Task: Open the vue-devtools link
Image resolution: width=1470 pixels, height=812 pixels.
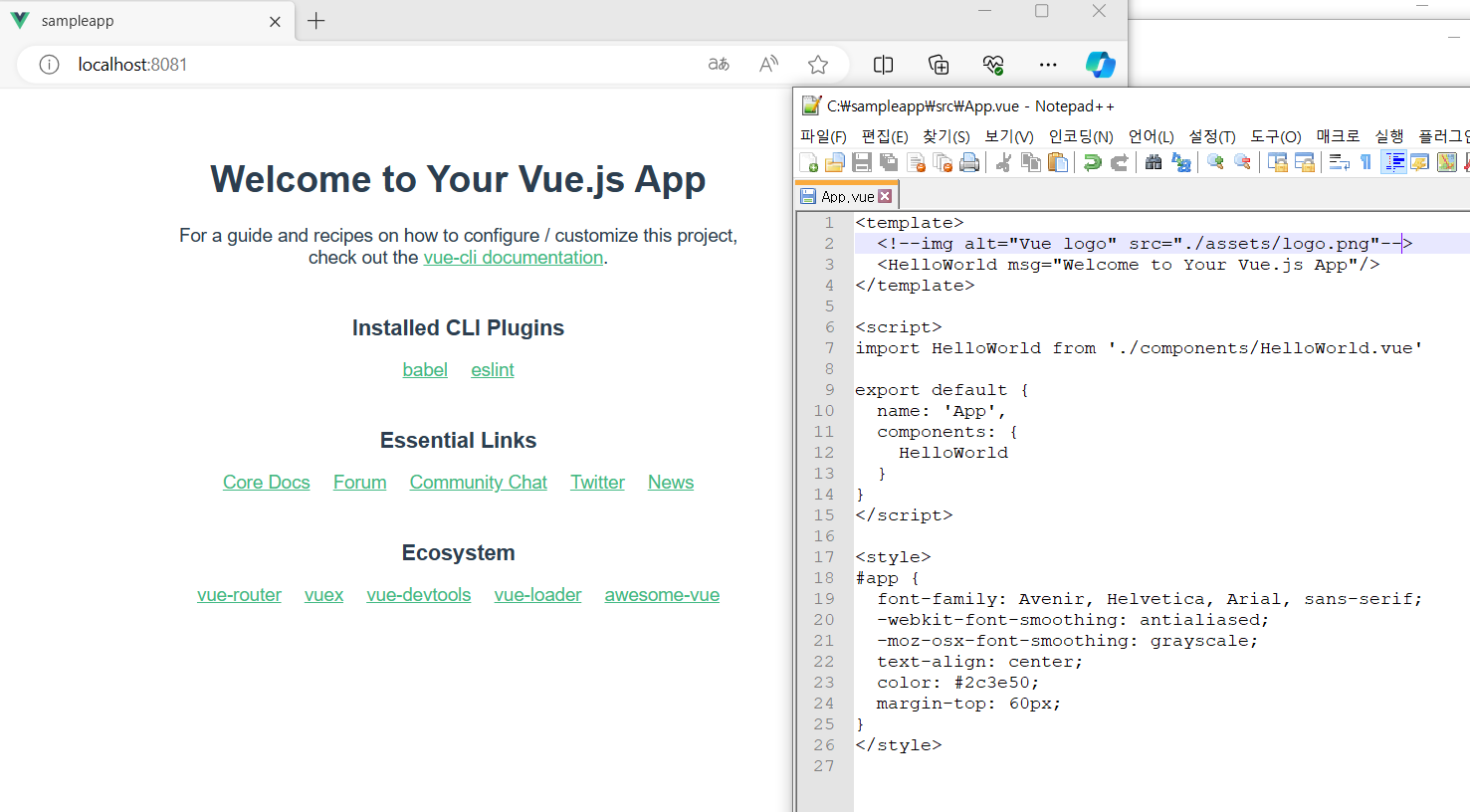Action: click(419, 595)
